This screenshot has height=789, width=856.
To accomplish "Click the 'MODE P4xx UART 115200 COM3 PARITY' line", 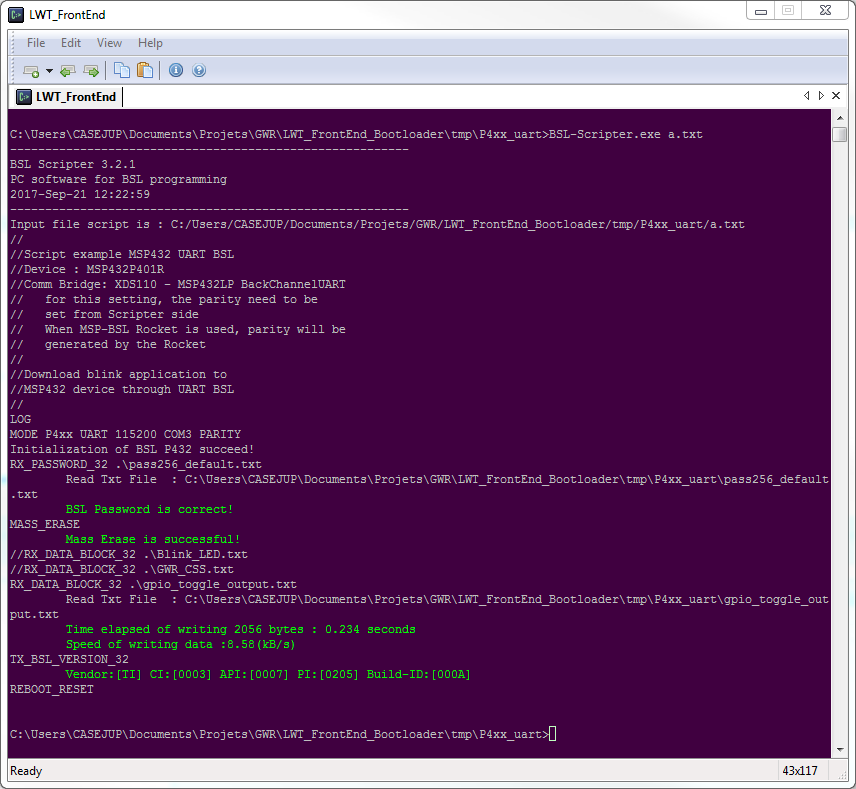I will pos(126,434).
